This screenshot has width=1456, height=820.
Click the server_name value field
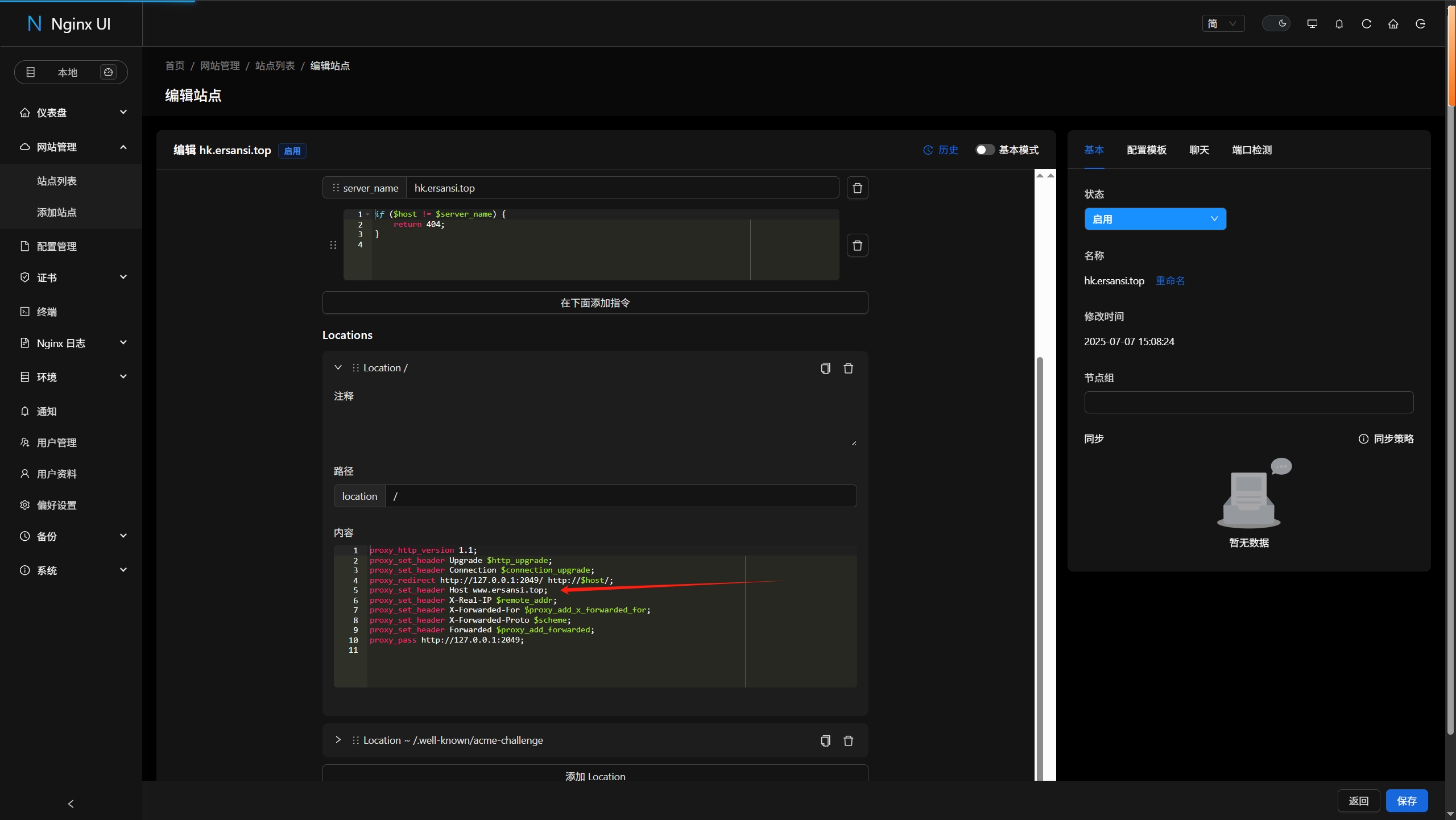point(622,188)
